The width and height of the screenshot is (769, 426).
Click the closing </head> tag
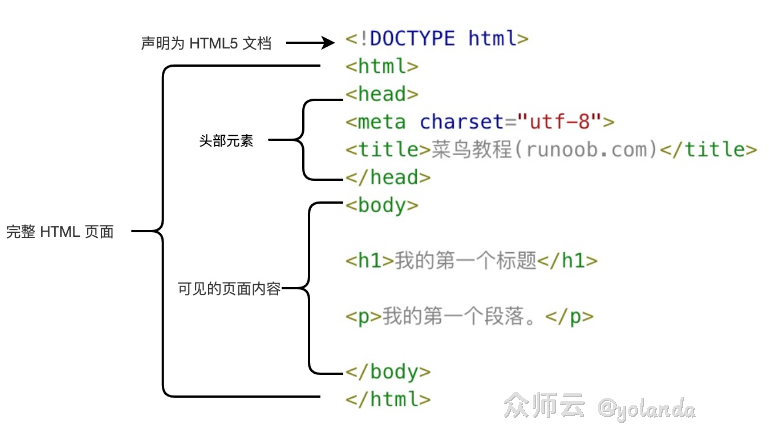point(387,177)
